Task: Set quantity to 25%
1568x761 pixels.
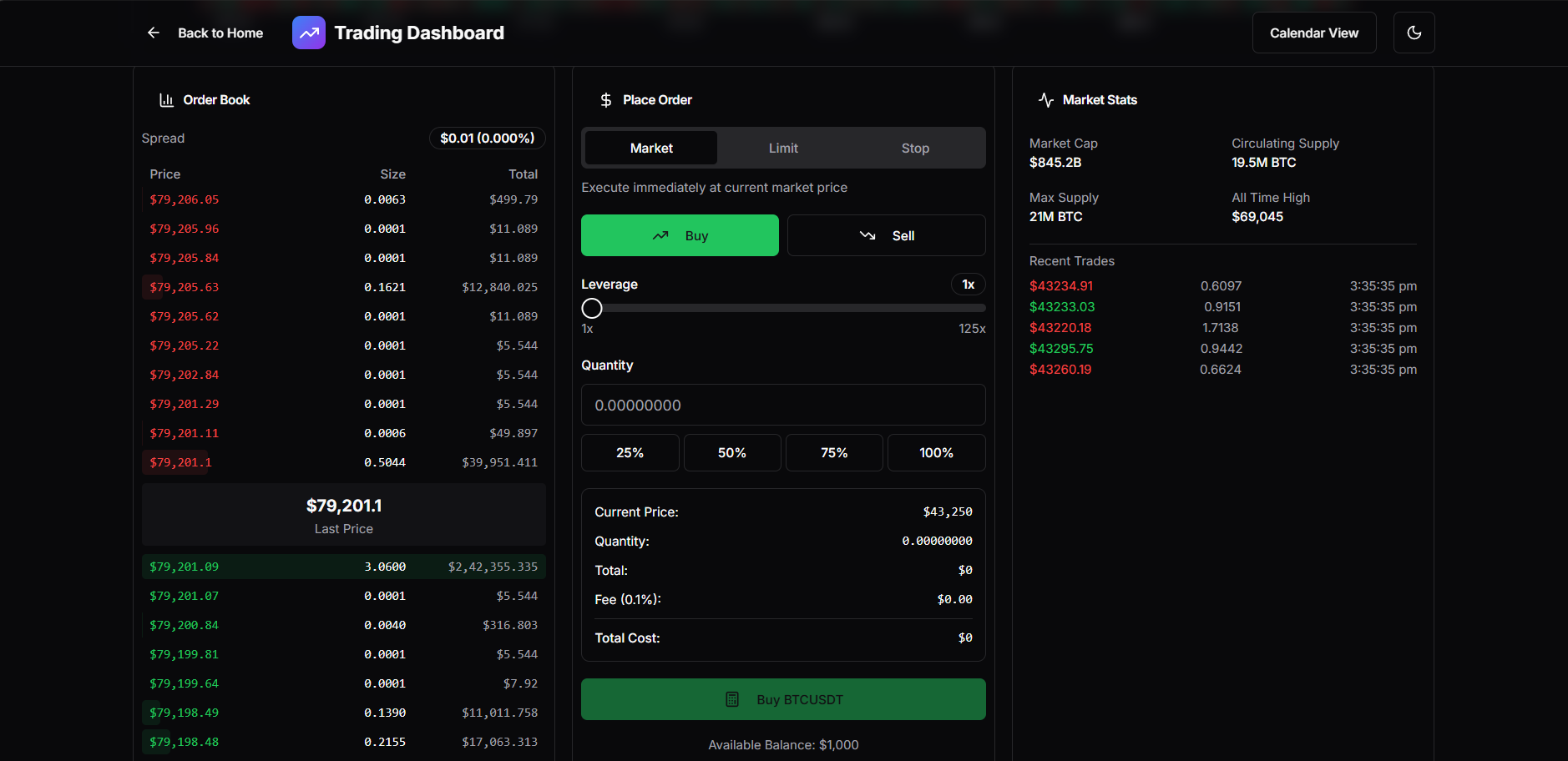Action: pyautogui.click(x=630, y=452)
